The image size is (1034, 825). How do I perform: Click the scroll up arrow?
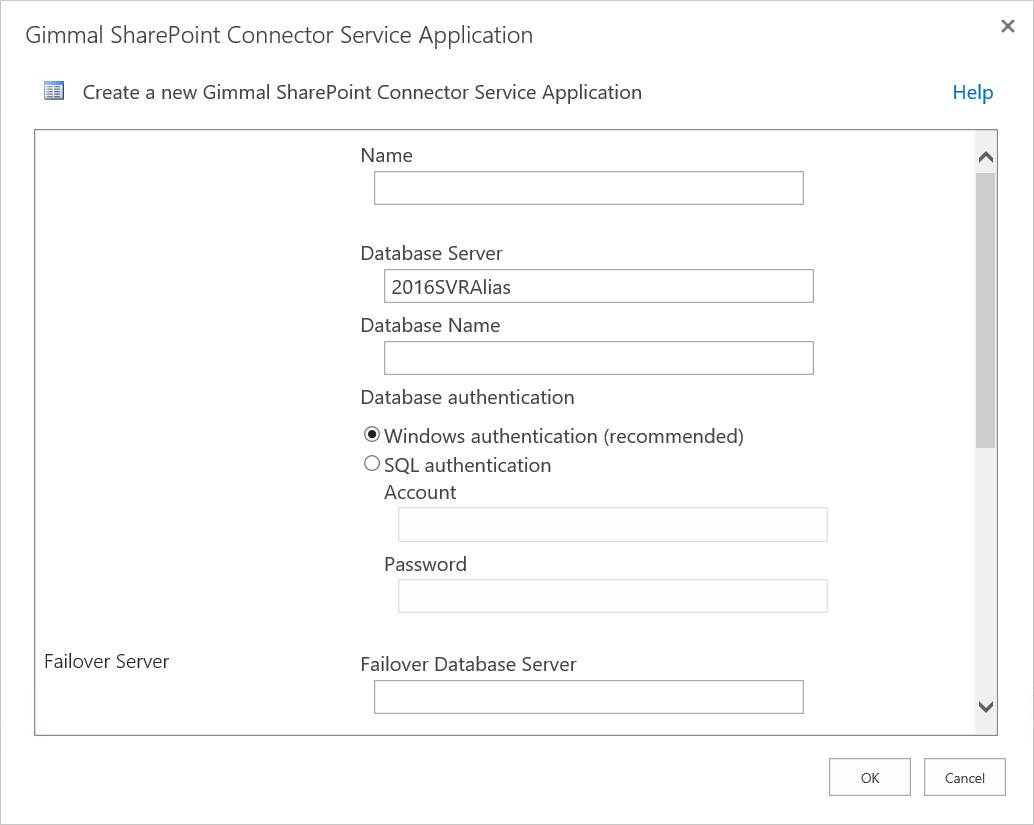985,157
